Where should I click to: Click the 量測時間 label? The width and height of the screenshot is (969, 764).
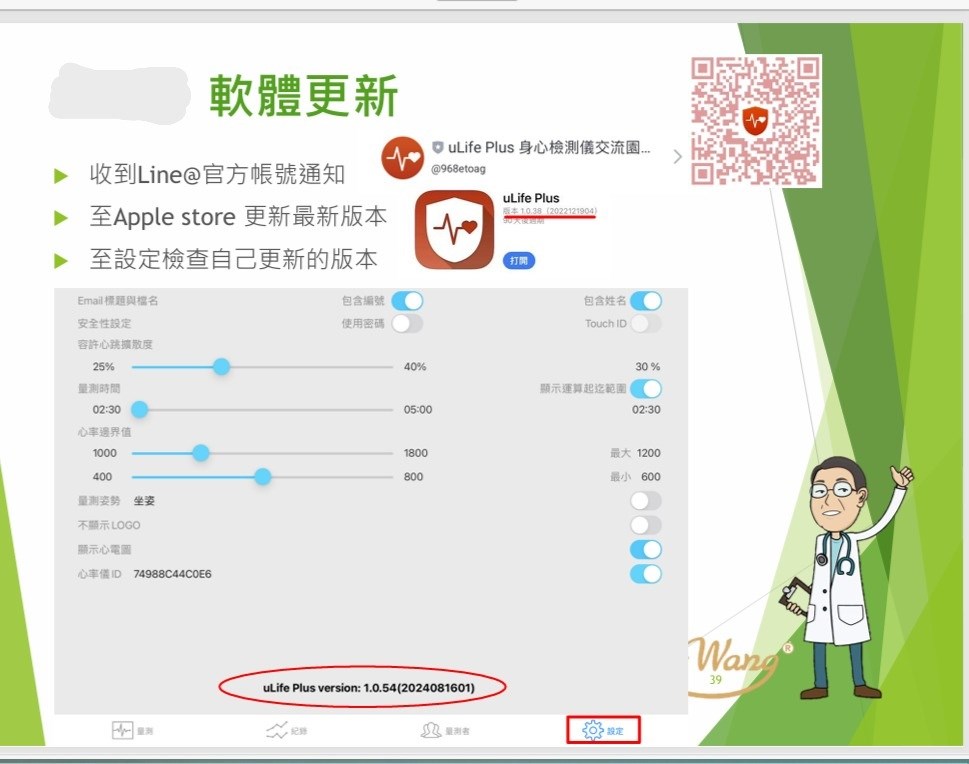click(x=99, y=388)
